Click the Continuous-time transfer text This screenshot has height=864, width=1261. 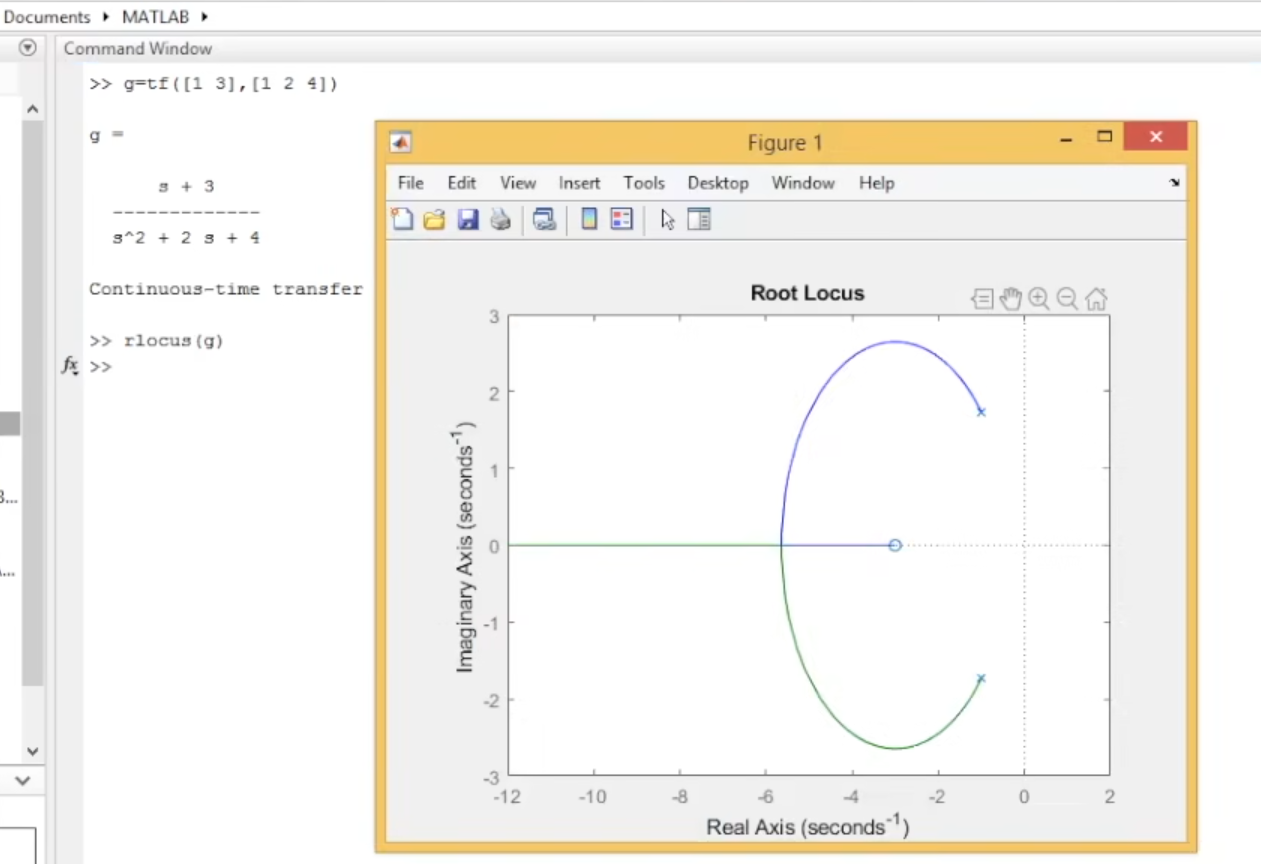[x=226, y=289]
